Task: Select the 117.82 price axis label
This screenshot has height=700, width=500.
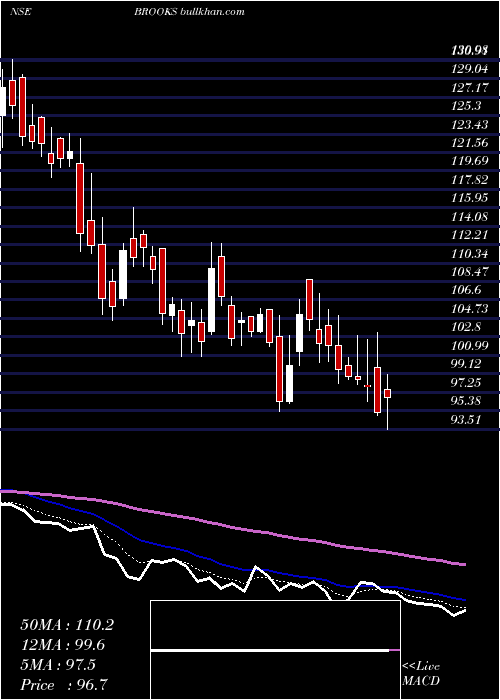Action: [470, 179]
